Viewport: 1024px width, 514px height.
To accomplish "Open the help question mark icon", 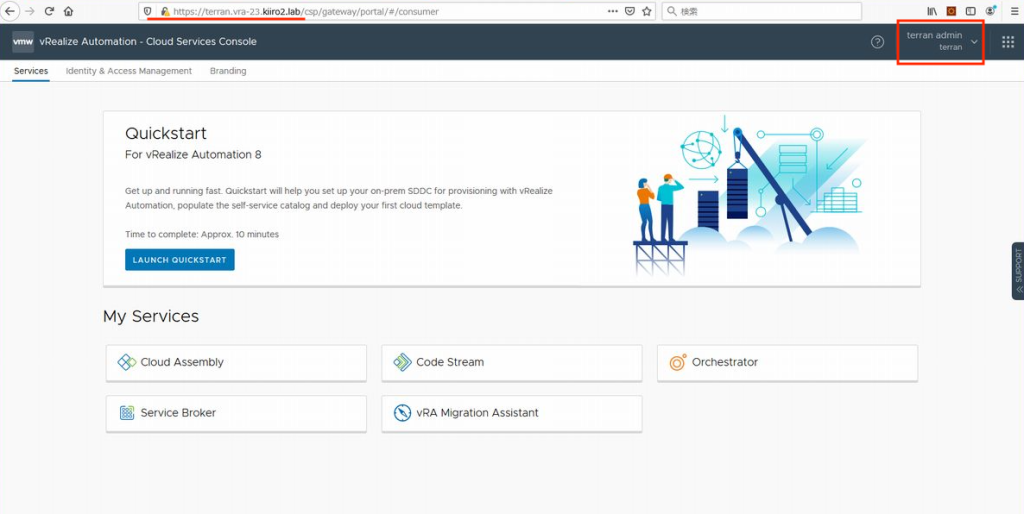I will point(877,42).
